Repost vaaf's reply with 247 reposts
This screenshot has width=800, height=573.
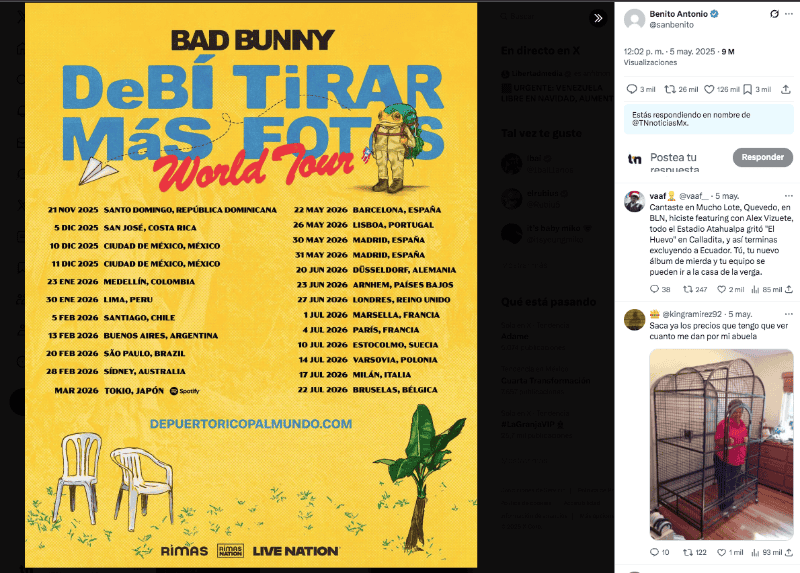(x=688, y=289)
